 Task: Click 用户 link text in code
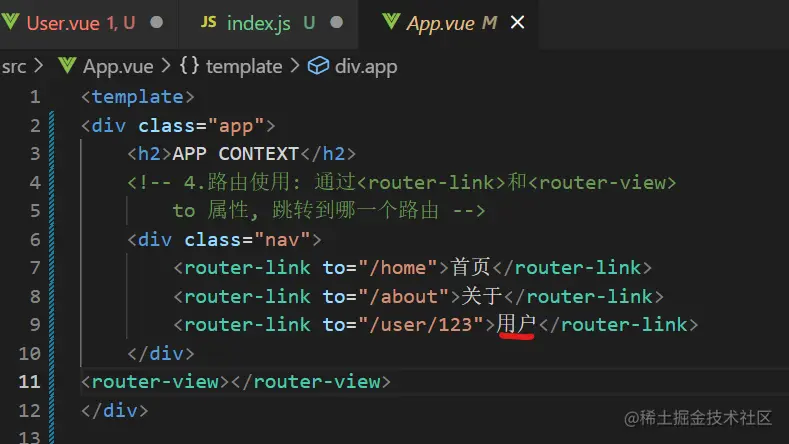[x=516, y=324]
